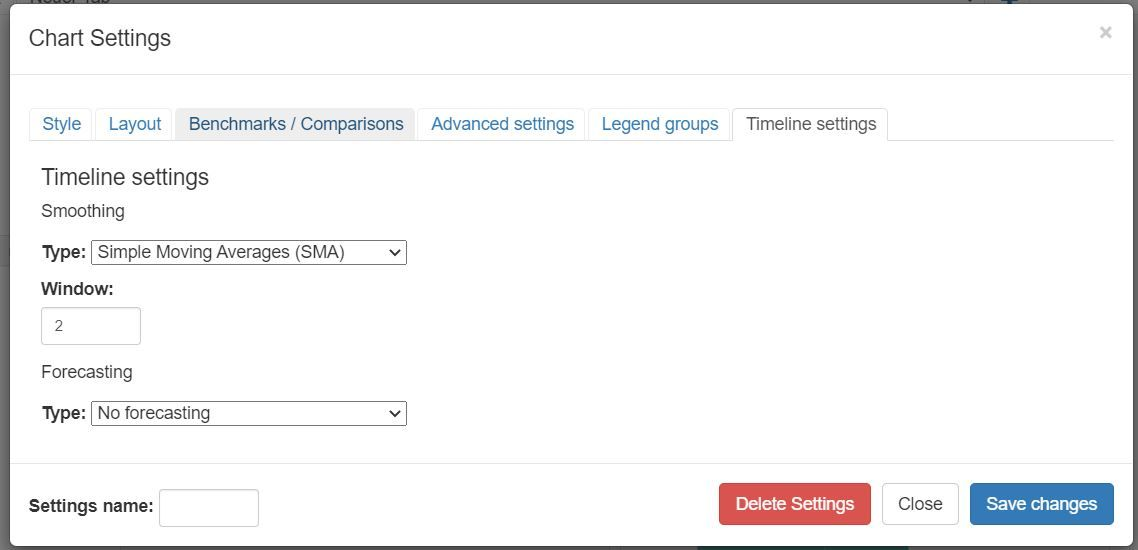Click the Chart Settings dialog title
The image size is (1138, 550).
coord(100,38)
